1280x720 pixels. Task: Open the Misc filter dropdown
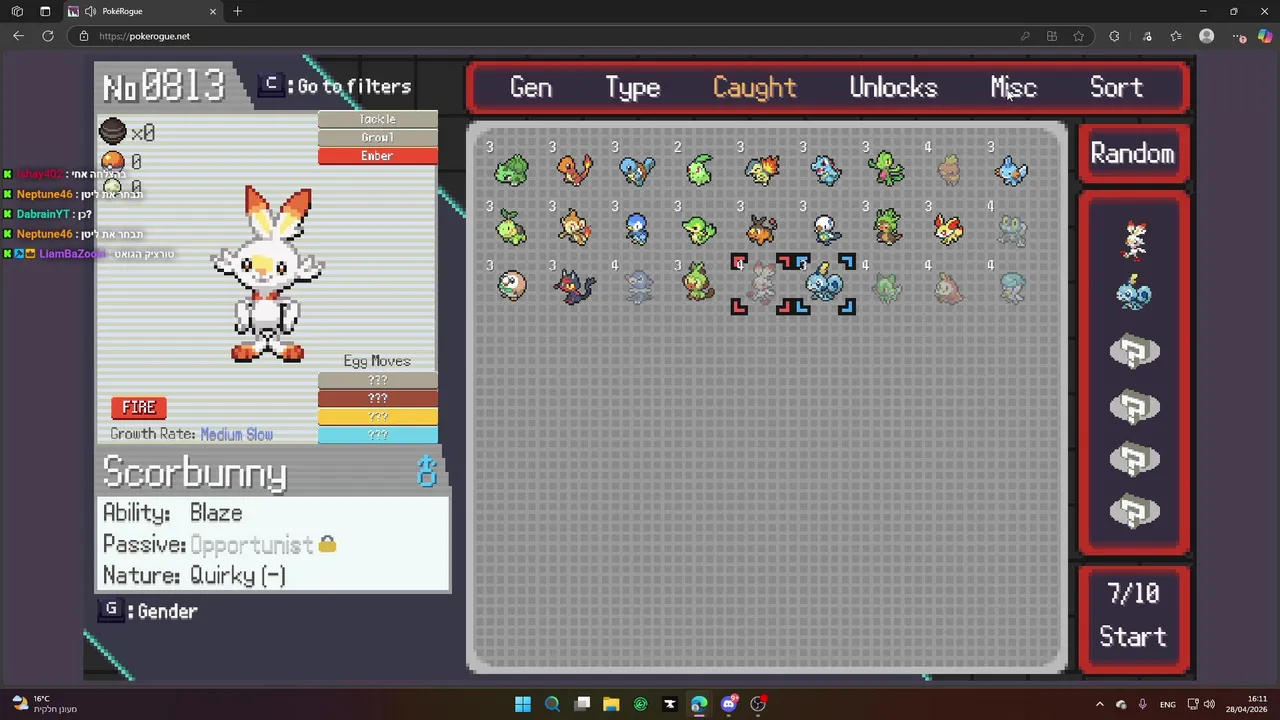1013,87
